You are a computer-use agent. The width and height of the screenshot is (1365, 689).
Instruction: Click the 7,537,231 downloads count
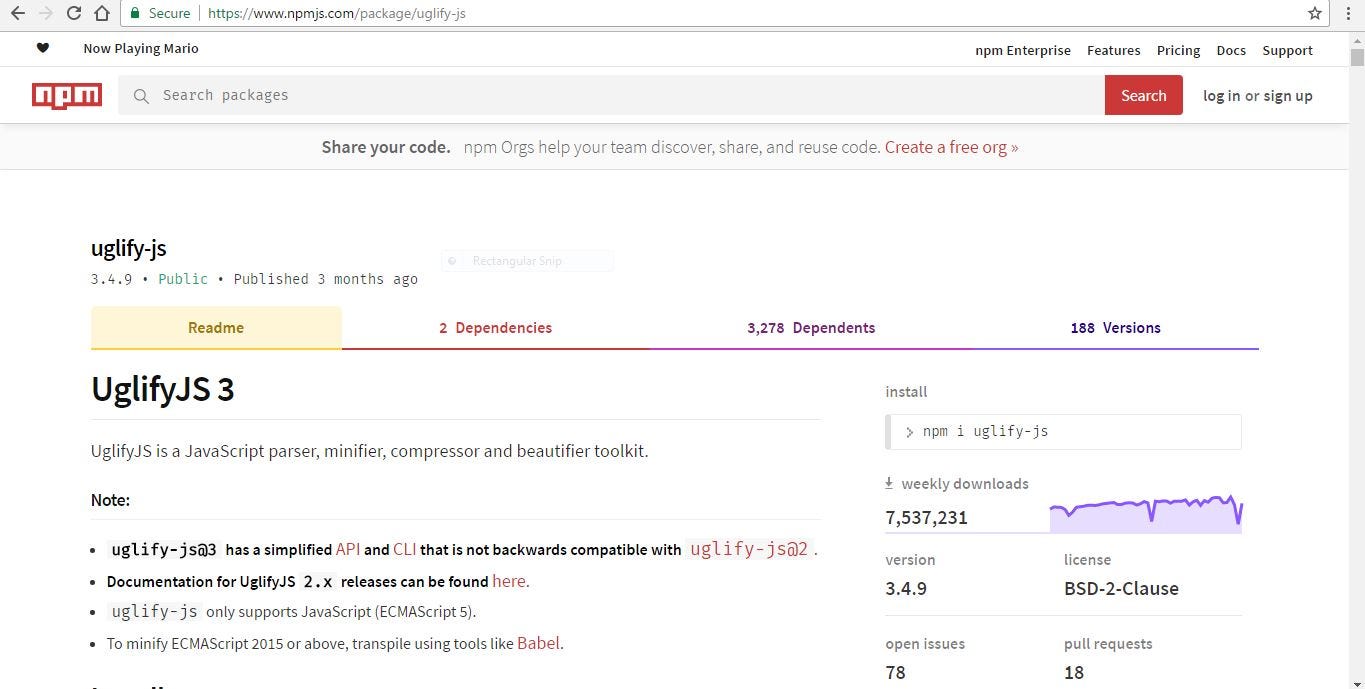click(x=926, y=517)
